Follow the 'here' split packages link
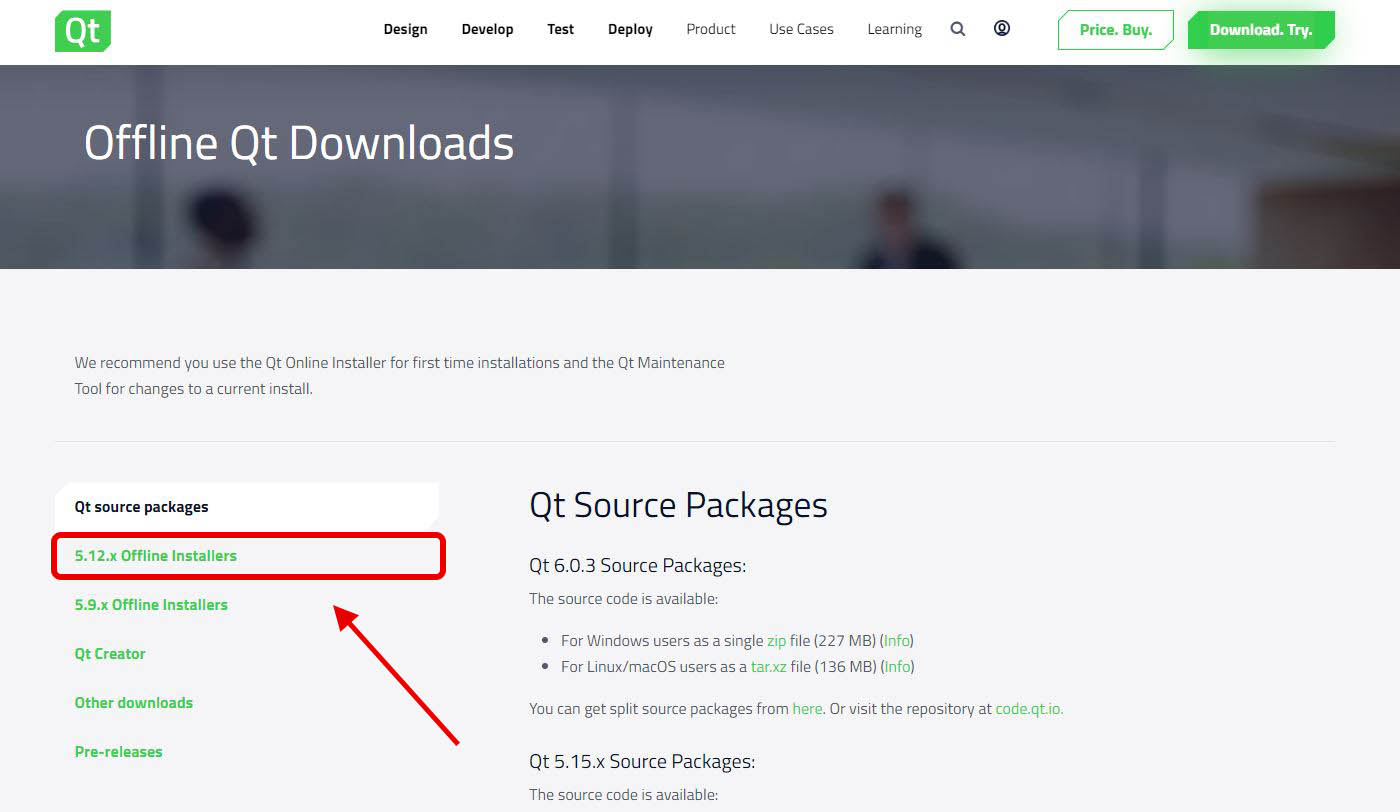The width and height of the screenshot is (1400, 812). [807, 709]
